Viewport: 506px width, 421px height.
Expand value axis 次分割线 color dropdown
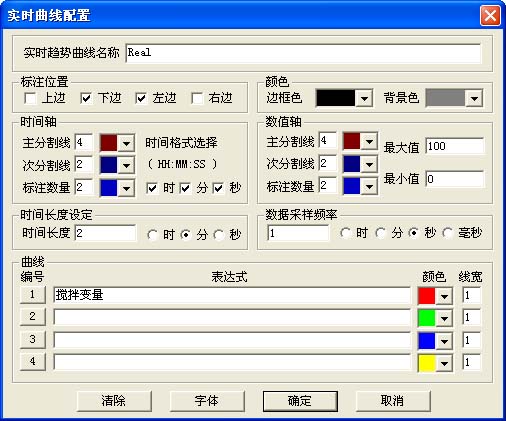pos(369,164)
